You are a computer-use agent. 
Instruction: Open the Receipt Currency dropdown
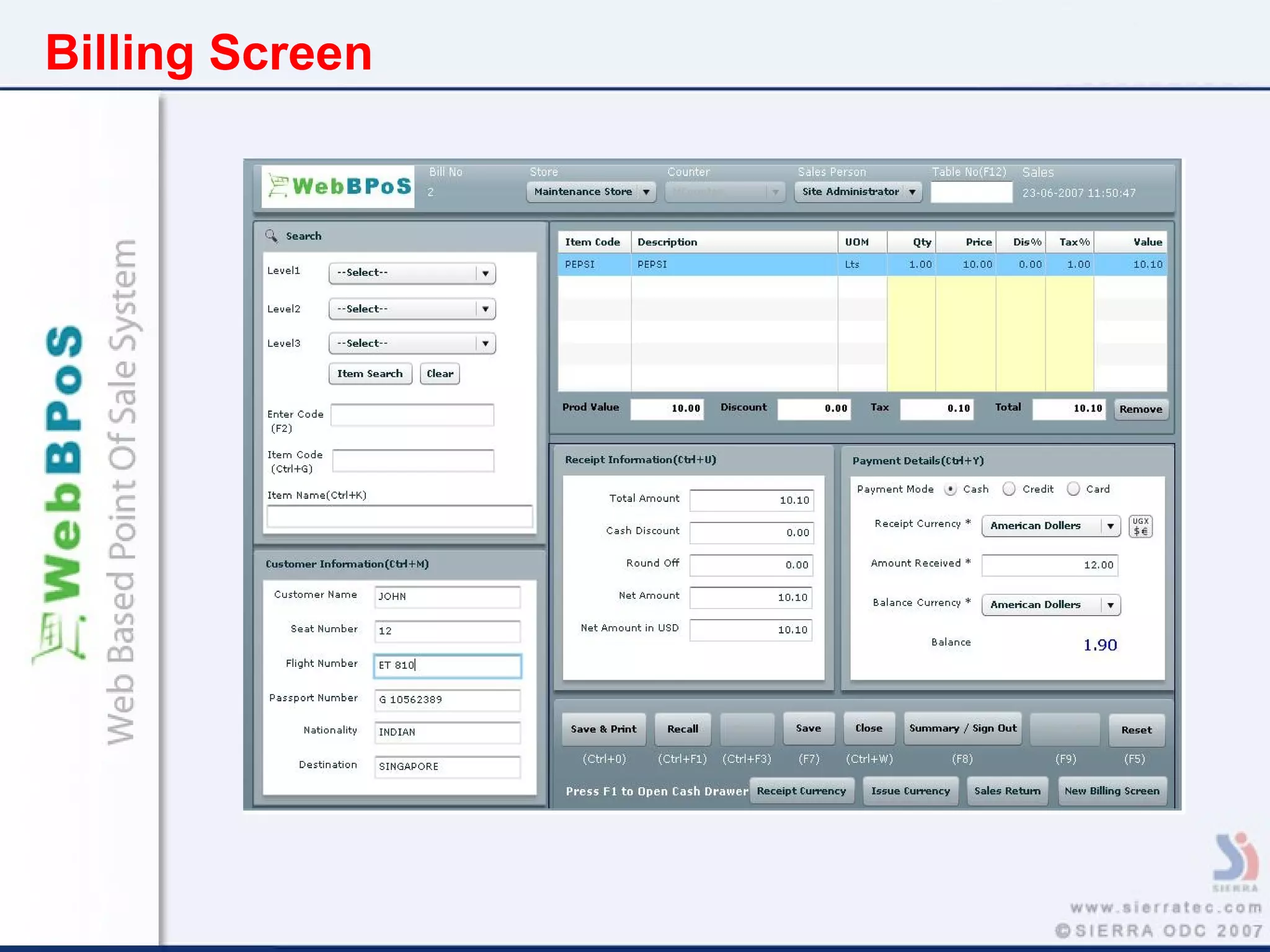coord(1051,526)
